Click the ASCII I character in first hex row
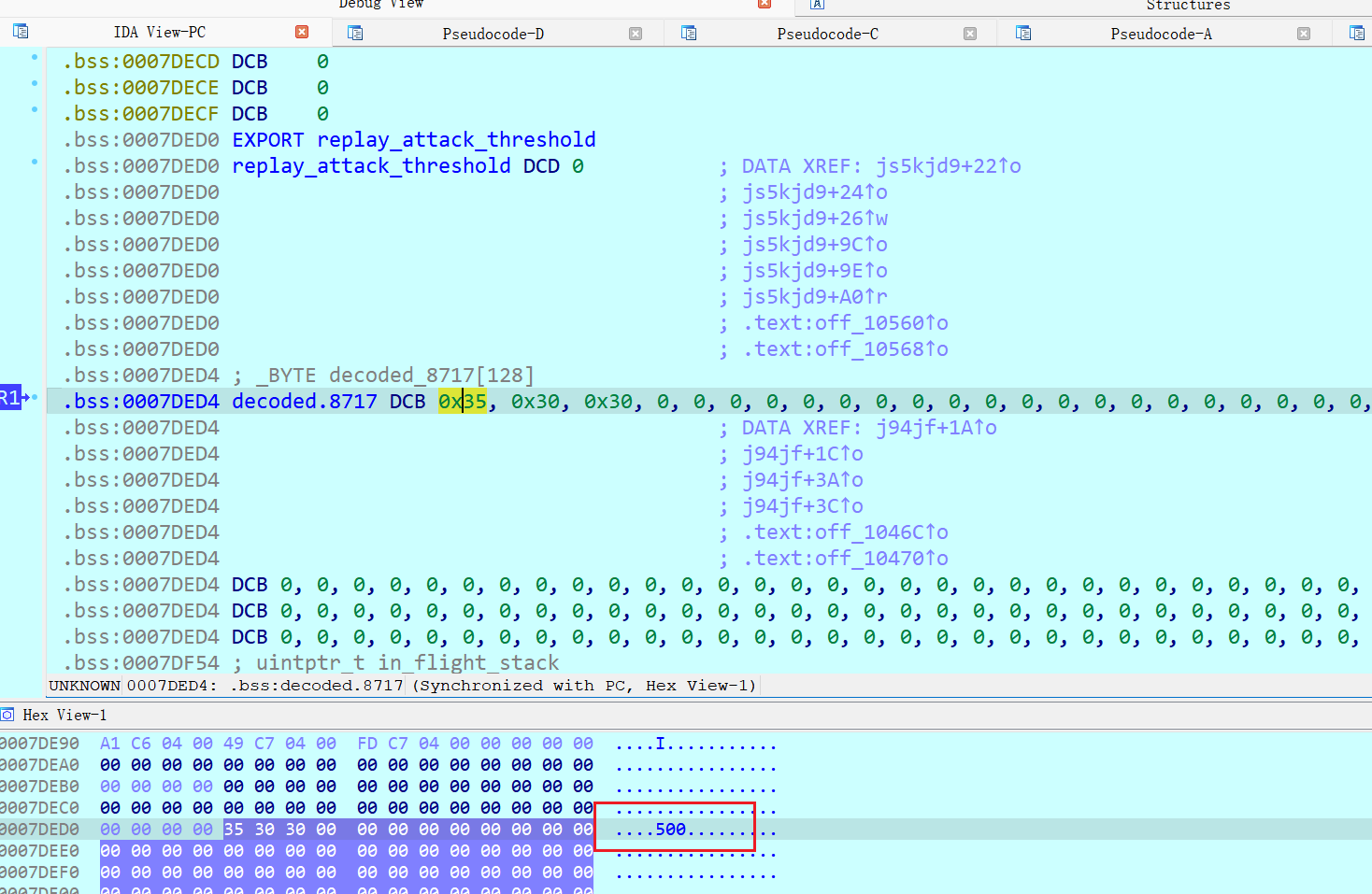 660,744
